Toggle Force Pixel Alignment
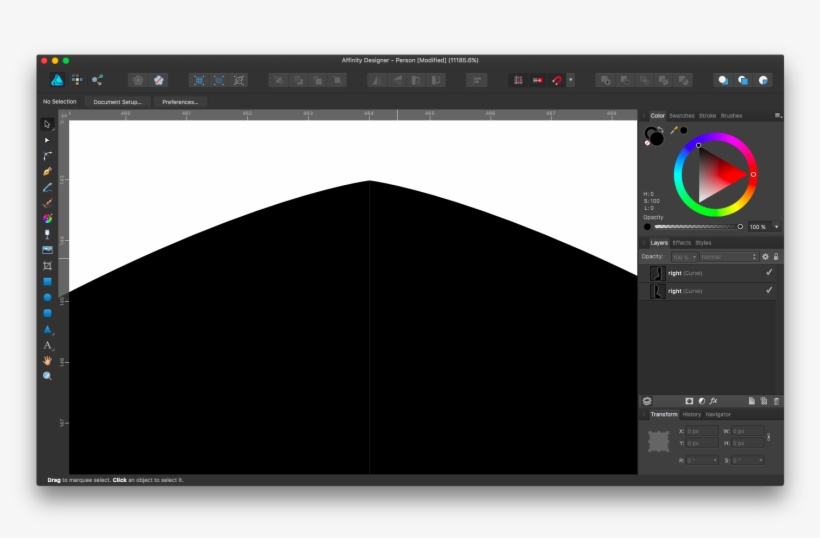This screenshot has width=820, height=538. click(518, 80)
